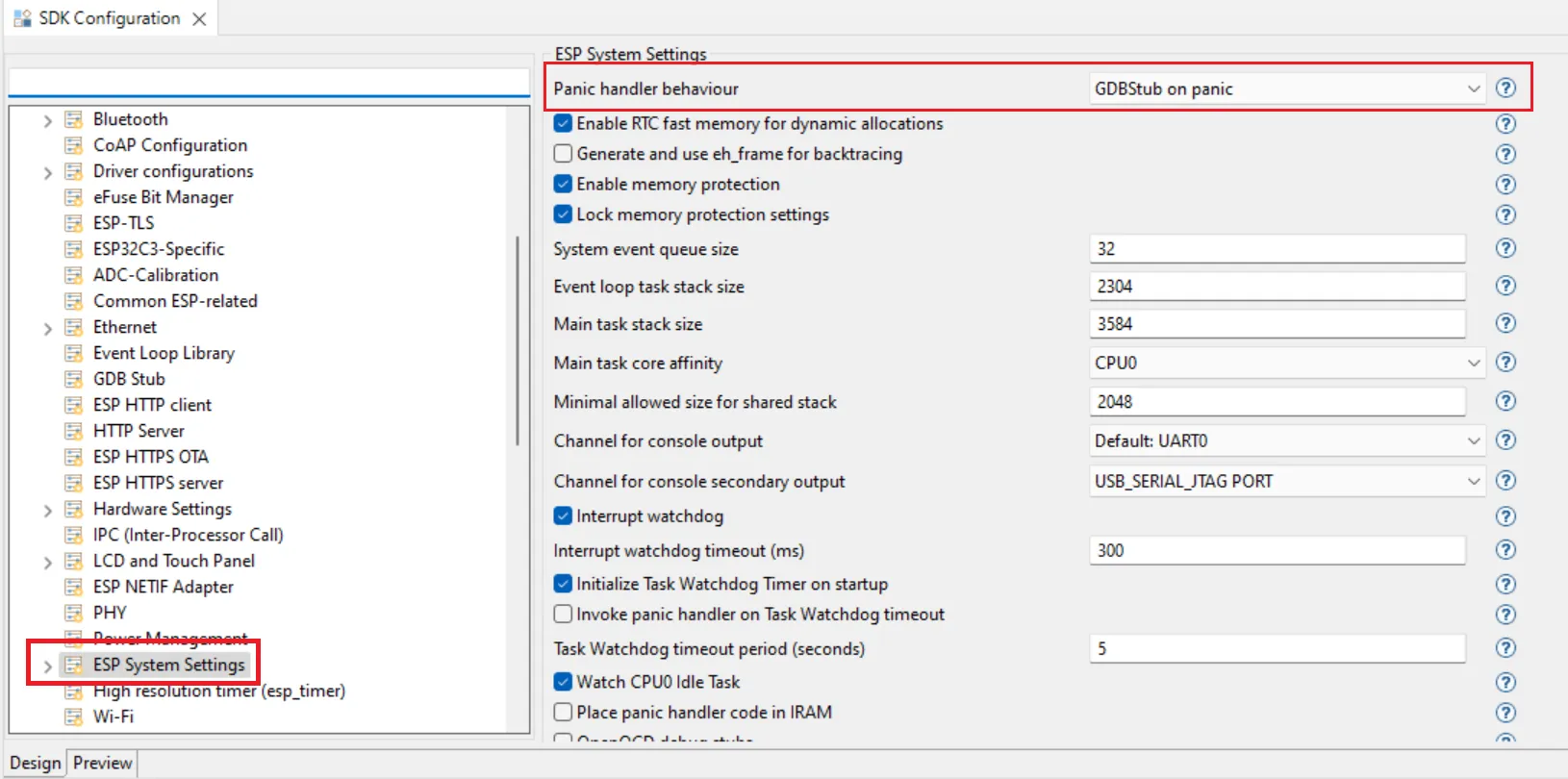Toggle the Interrupt watchdog checkbox

(x=564, y=516)
